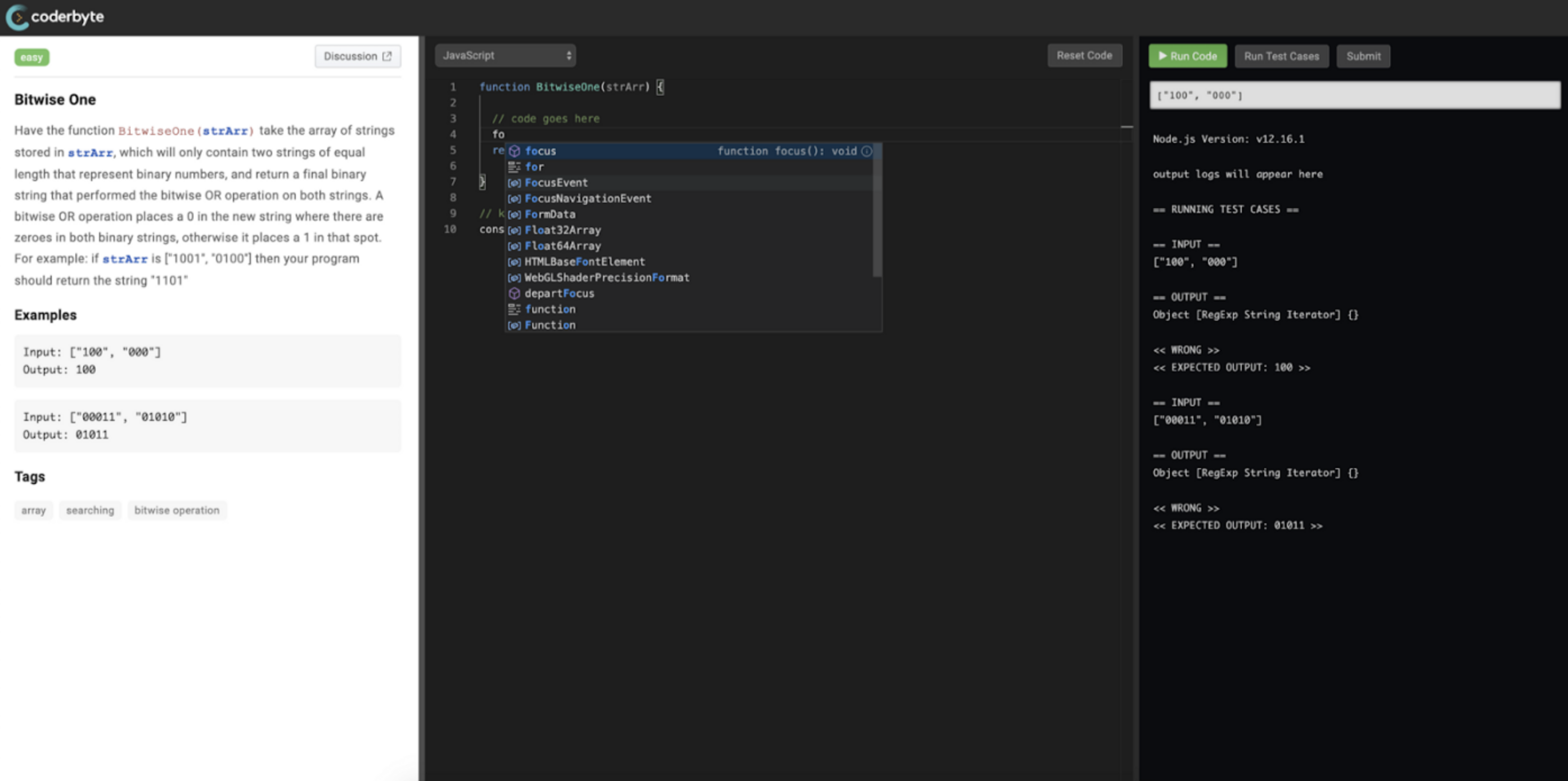Run the code with Run Code
Screen dimensions: 1568x781
1187,56
